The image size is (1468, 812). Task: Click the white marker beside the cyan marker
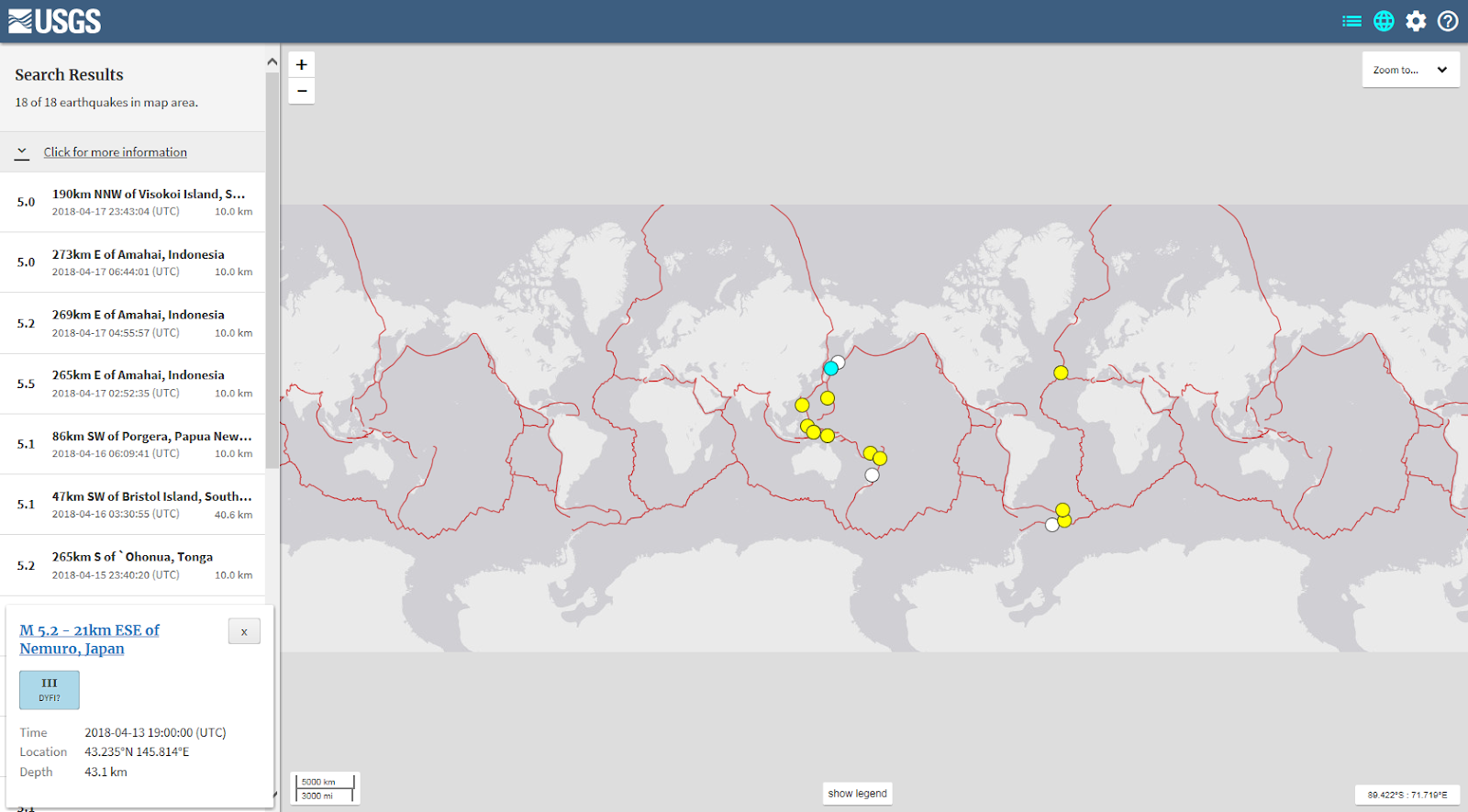click(839, 362)
